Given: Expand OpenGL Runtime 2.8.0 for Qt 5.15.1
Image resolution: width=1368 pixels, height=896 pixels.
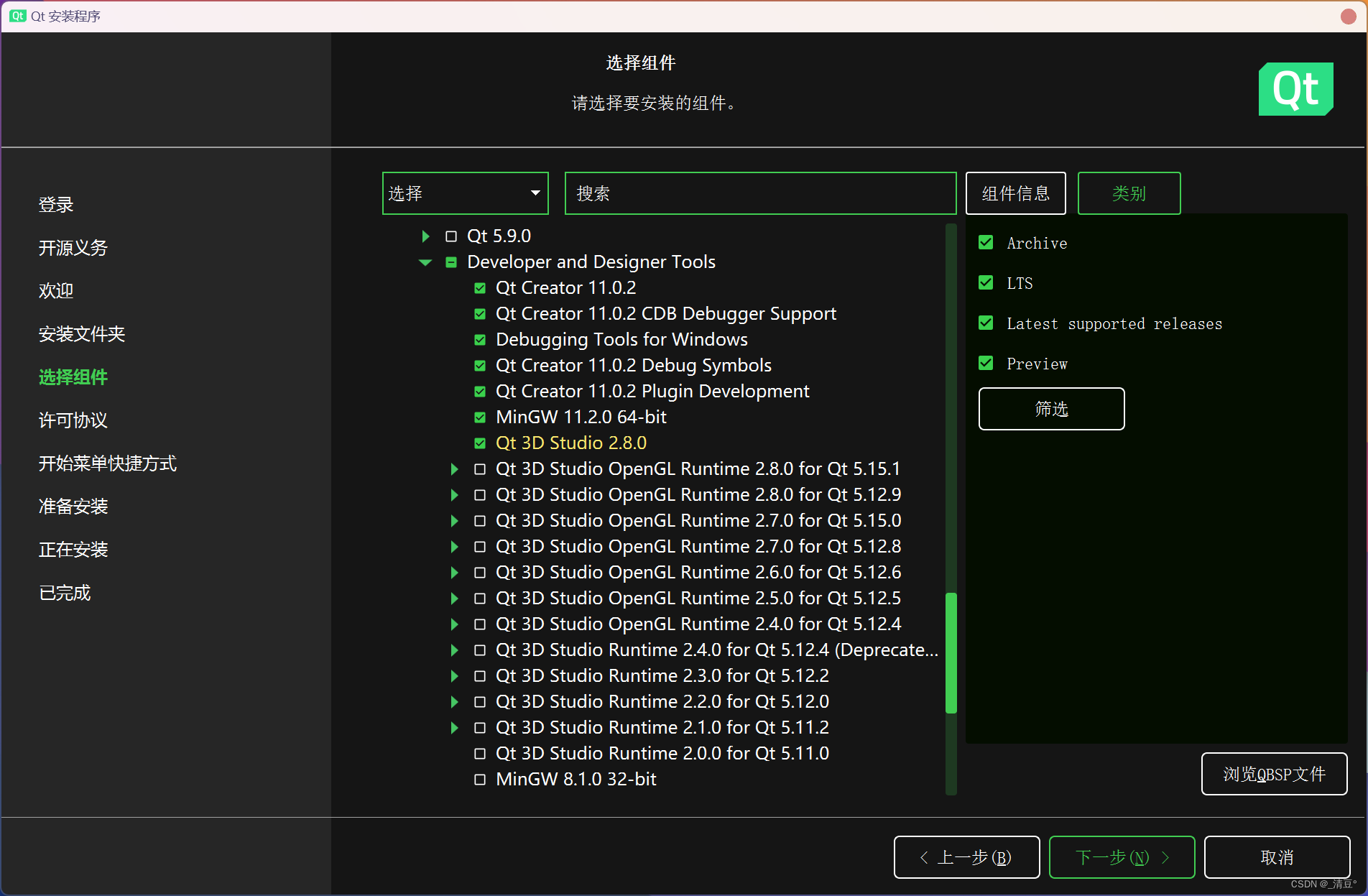Looking at the screenshot, I should (454, 469).
